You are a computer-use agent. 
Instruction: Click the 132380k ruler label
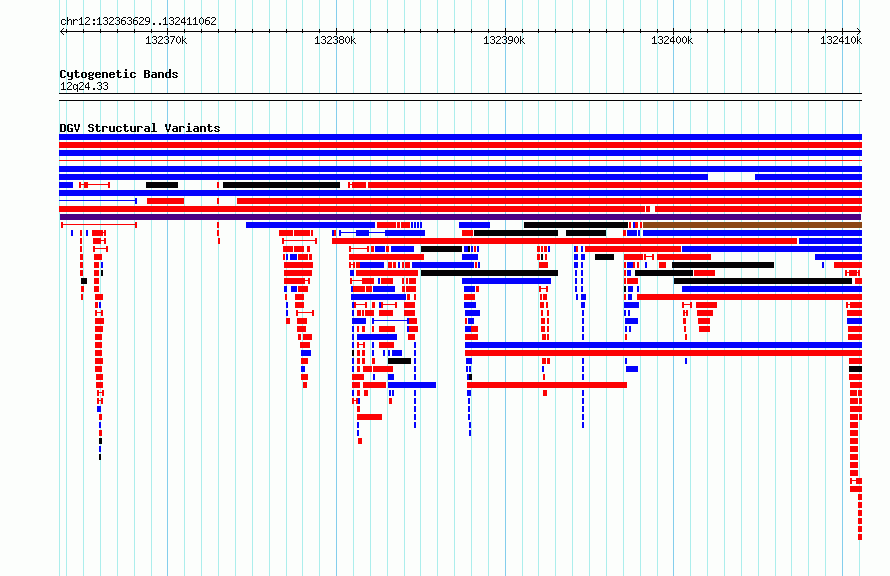(x=335, y=40)
